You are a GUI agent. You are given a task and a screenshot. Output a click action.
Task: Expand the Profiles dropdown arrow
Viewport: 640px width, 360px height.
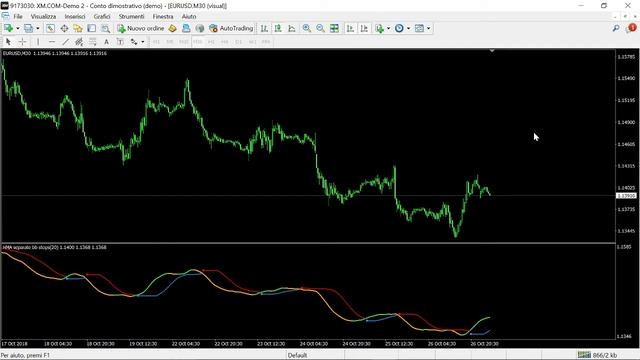point(38,28)
